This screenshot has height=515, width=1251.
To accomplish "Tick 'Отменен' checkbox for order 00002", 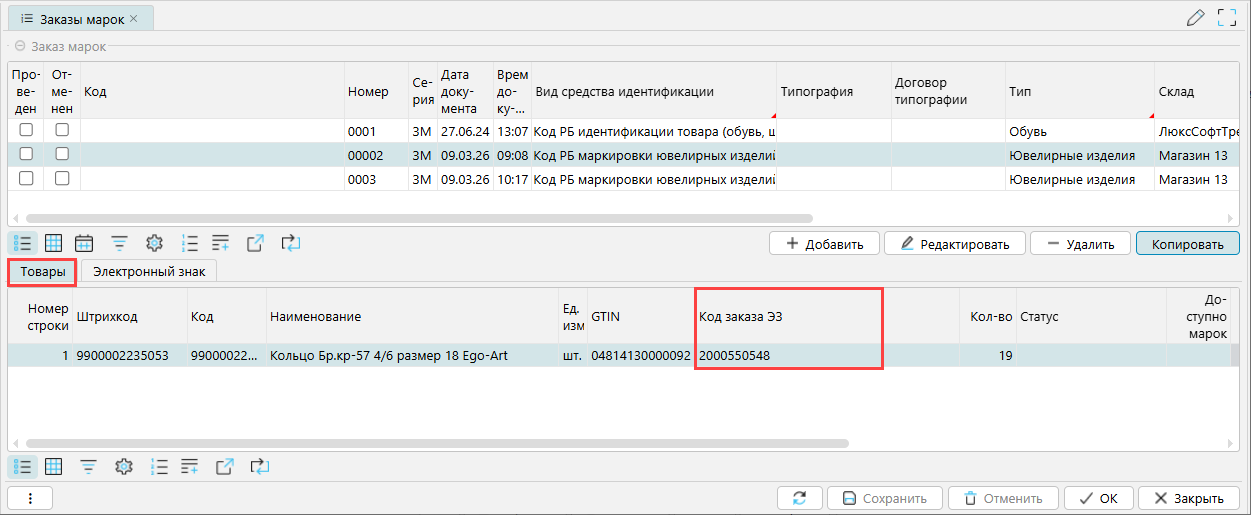I will click(62, 154).
